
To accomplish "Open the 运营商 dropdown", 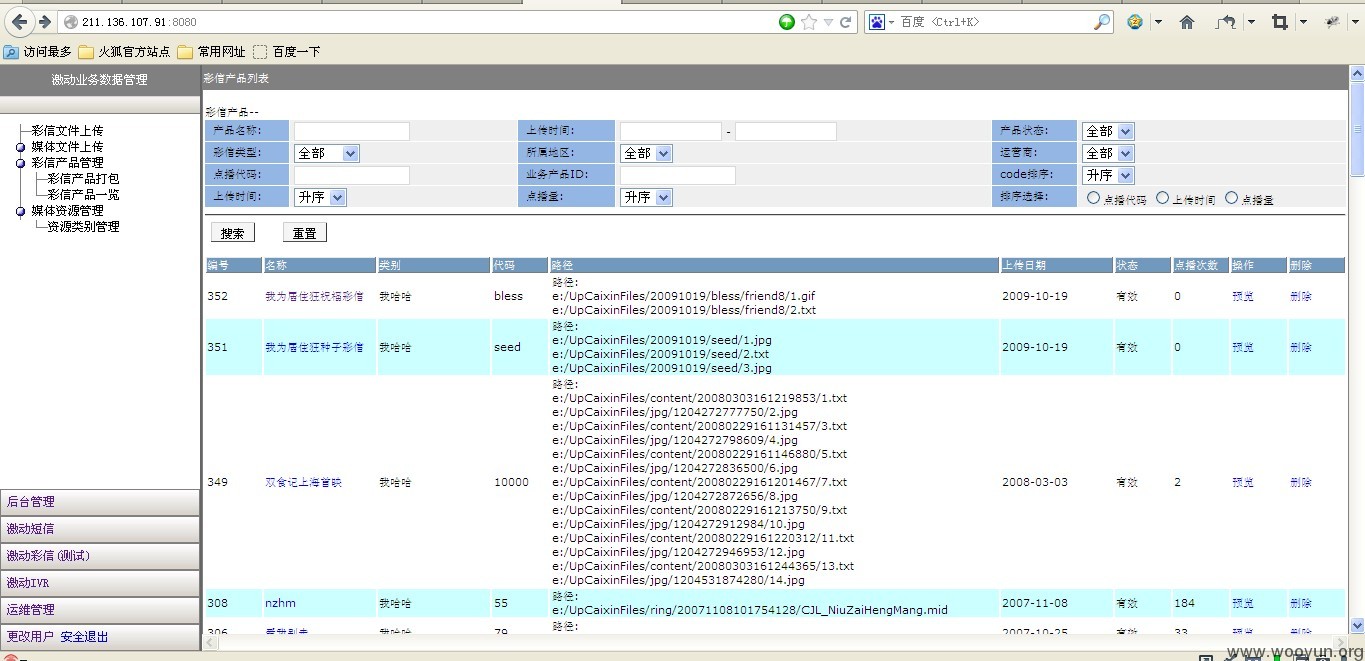I will point(1108,153).
